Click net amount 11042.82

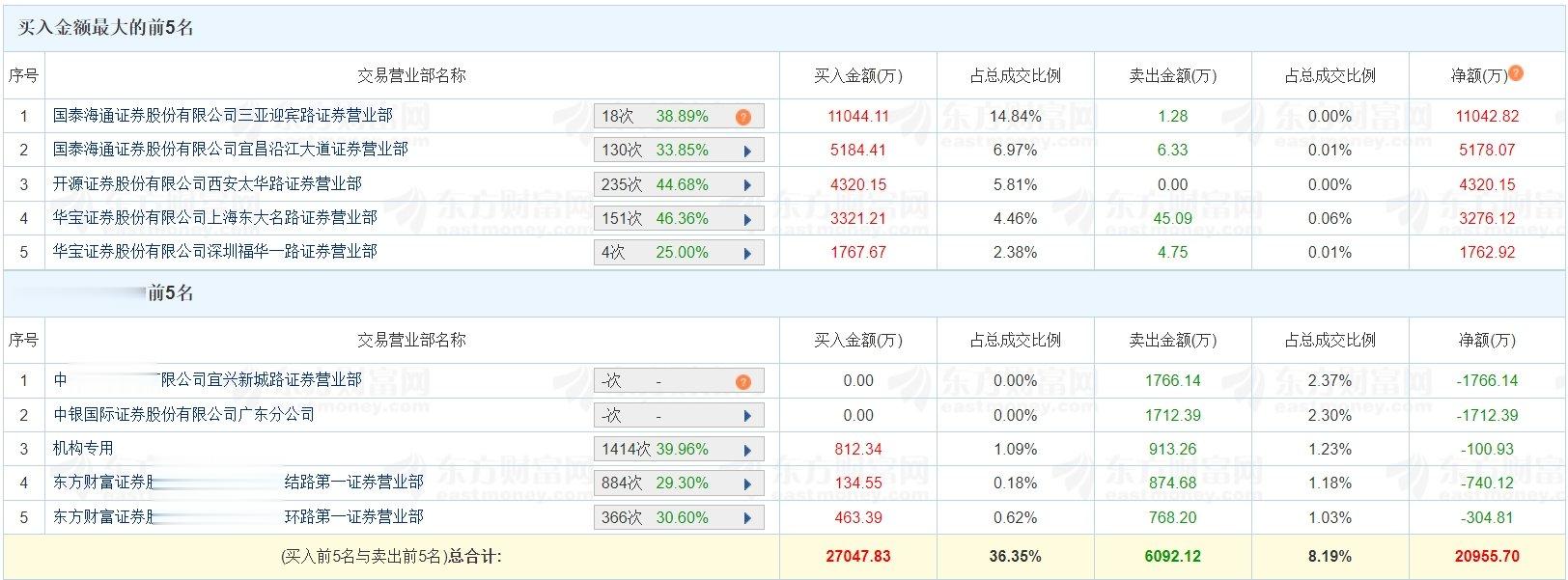click(x=1487, y=116)
